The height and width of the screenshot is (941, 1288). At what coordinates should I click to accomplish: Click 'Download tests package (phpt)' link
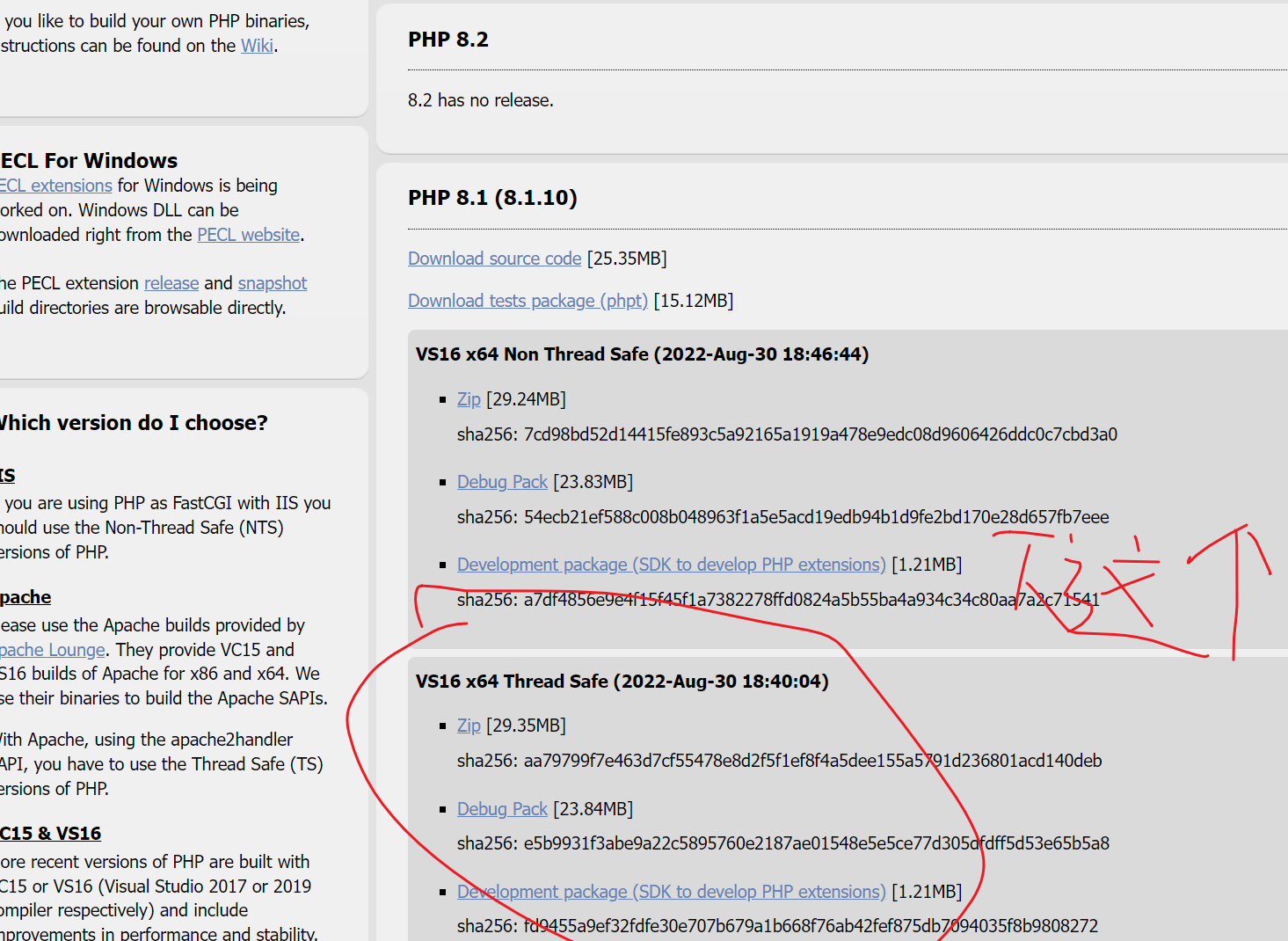click(x=528, y=301)
